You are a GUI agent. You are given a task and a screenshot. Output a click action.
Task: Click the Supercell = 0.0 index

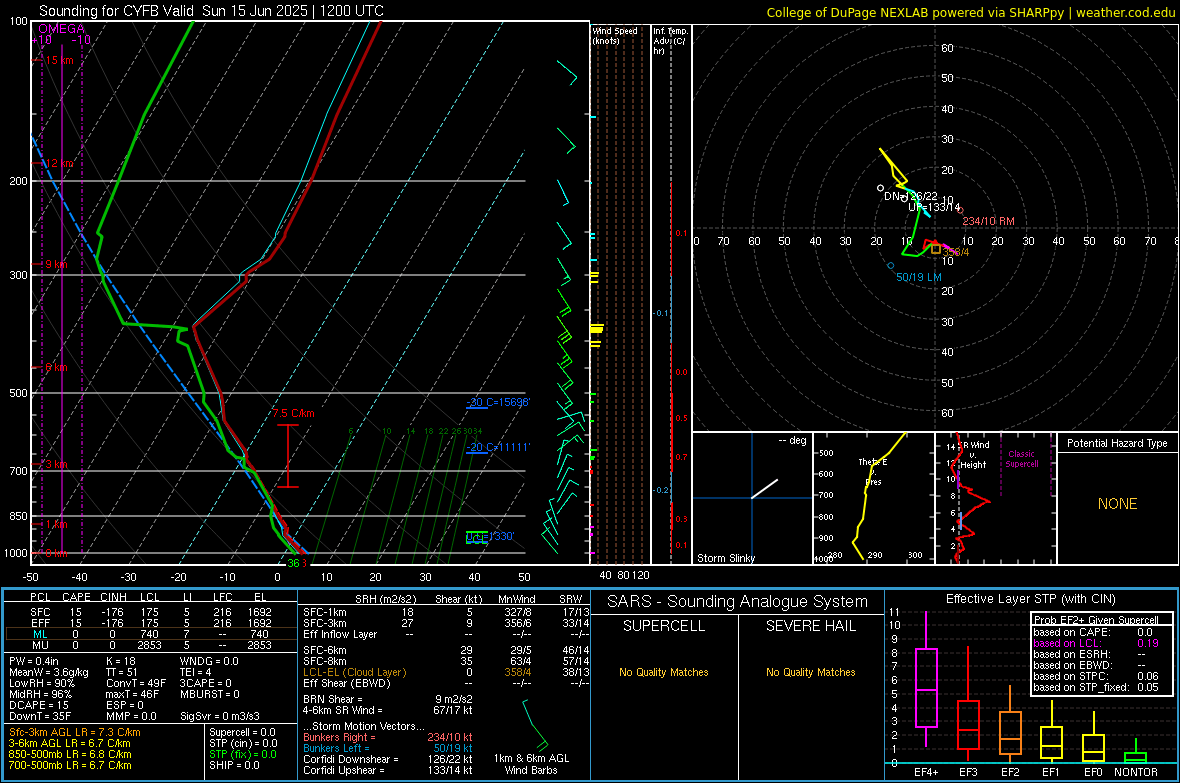coord(242,732)
